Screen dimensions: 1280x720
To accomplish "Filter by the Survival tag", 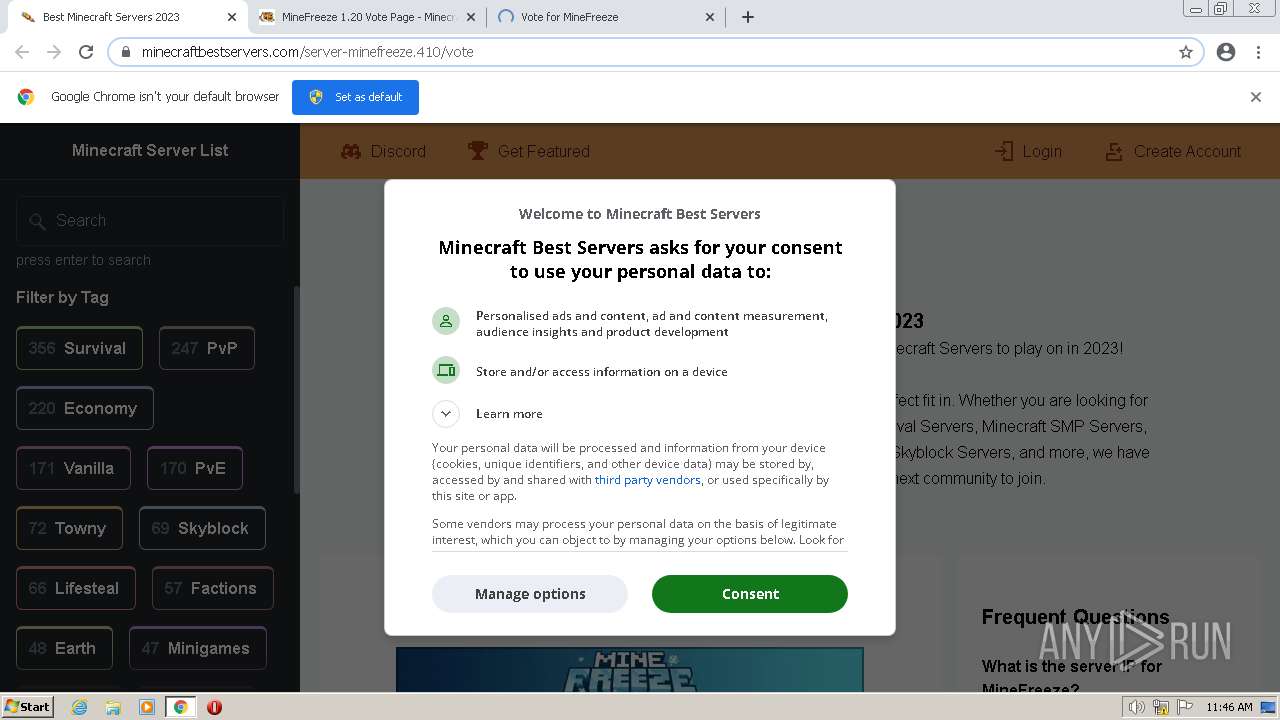I will pyautogui.click(x=79, y=348).
